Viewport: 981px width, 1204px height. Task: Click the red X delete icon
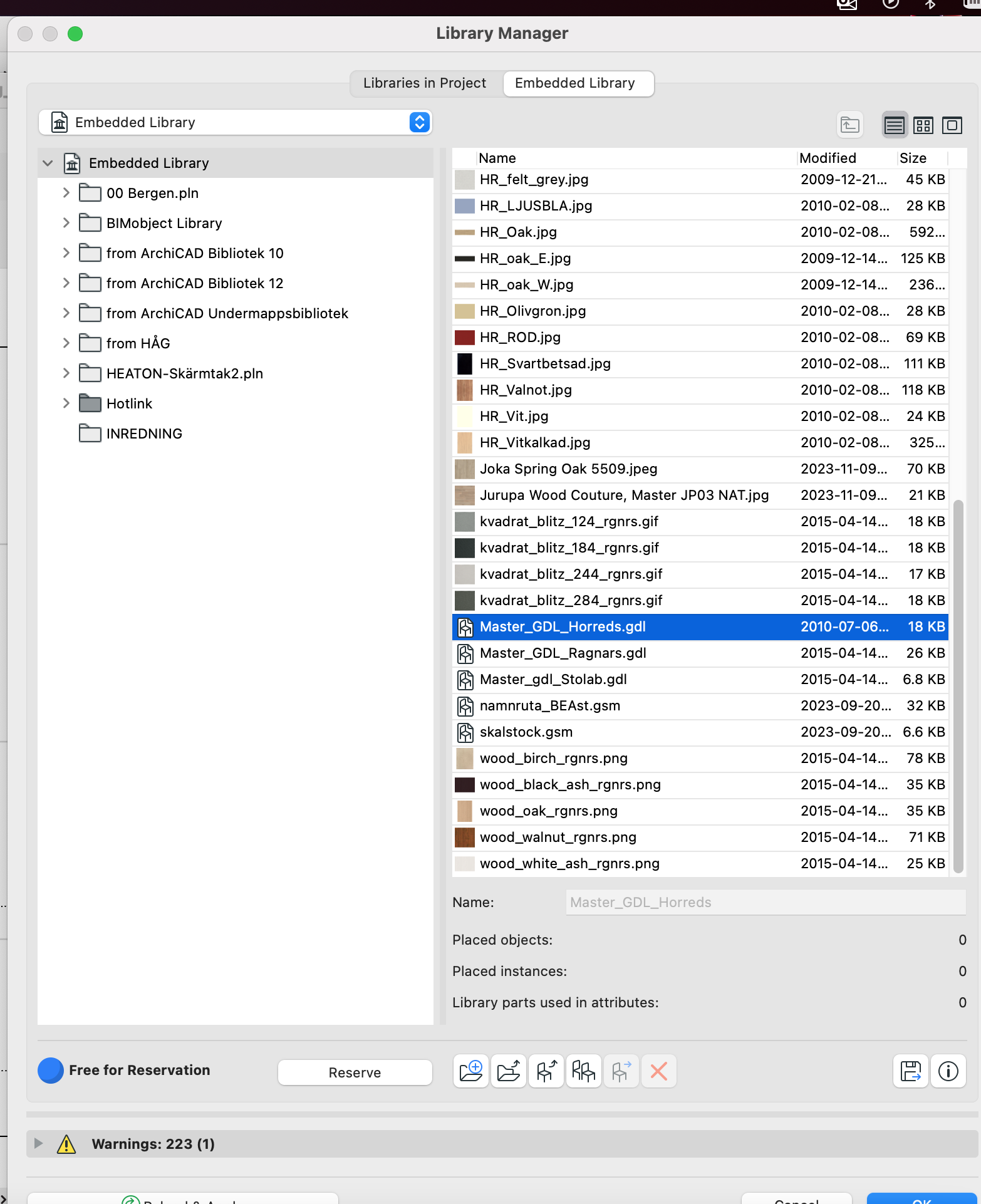click(658, 1071)
